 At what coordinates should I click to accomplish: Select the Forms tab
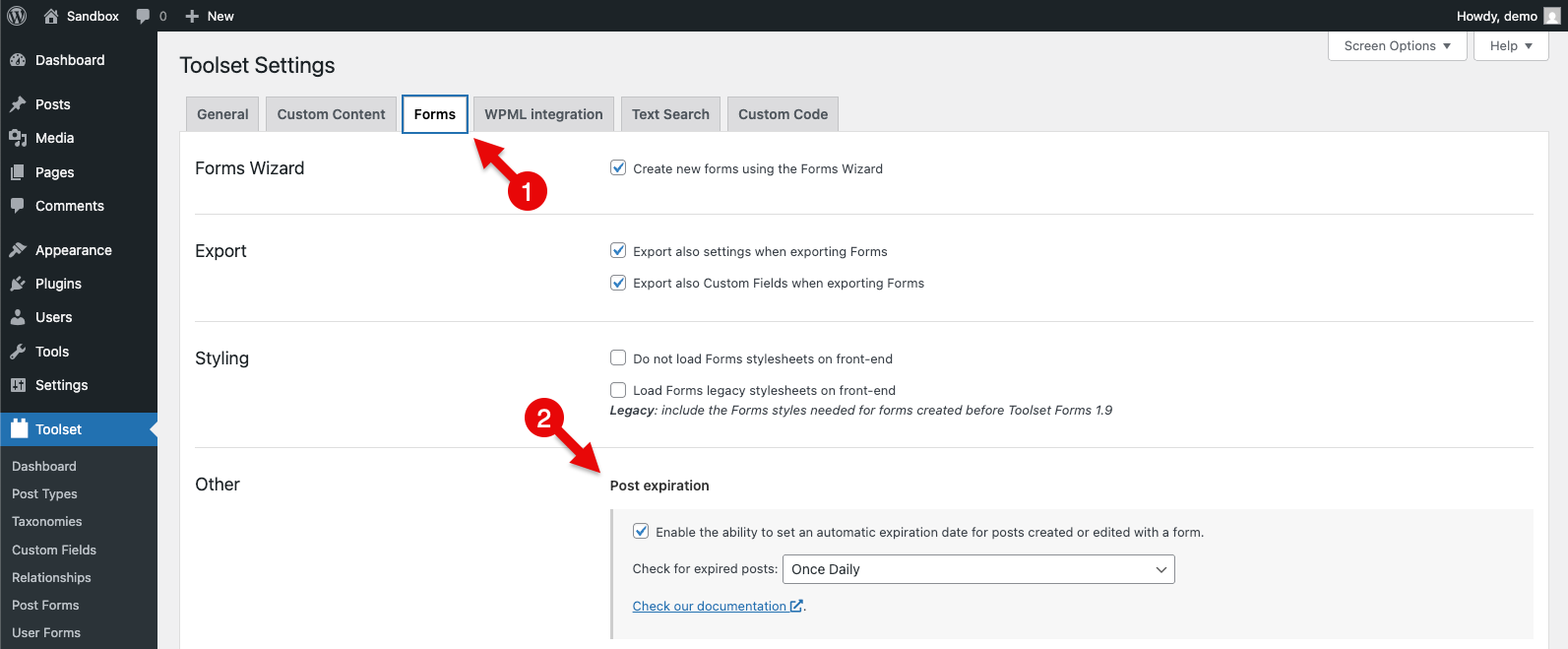point(435,114)
